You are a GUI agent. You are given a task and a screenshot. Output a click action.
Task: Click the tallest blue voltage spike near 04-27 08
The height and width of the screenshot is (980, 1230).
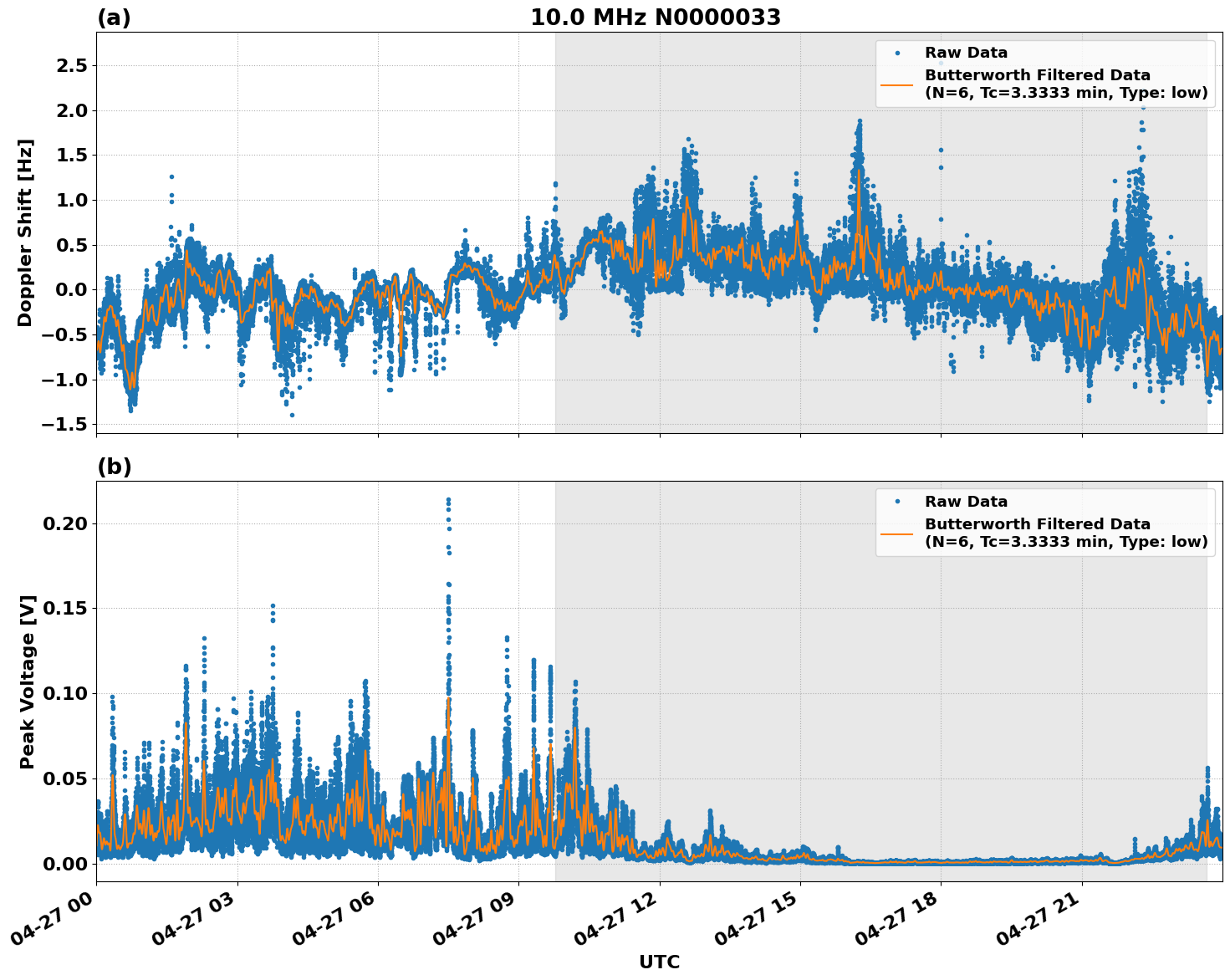click(x=448, y=498)
